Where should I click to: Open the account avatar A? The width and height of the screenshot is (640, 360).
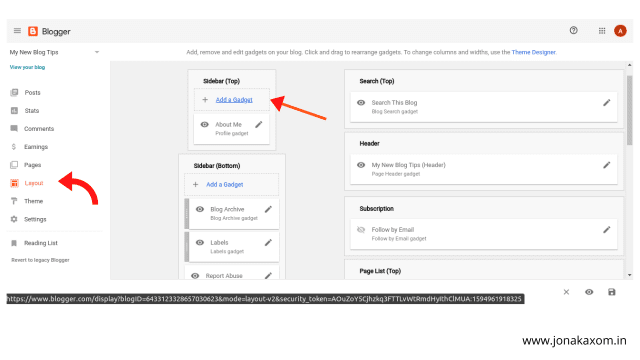[620, 31]
